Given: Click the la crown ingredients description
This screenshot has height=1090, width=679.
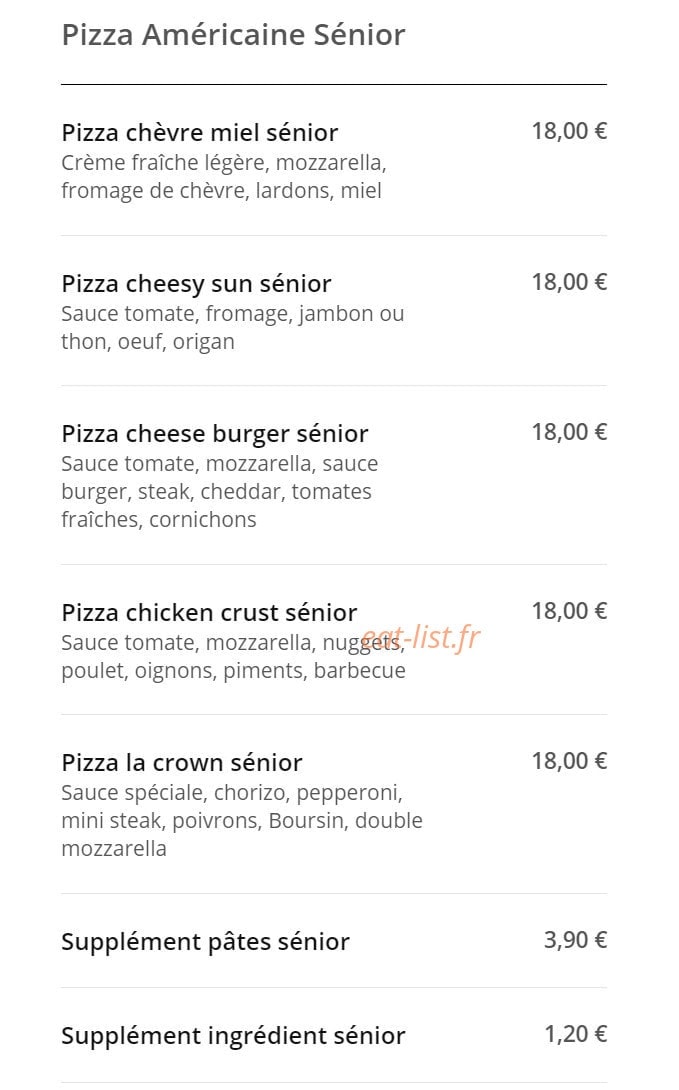Looking at the screenshot, I should [x=242, y=820].
